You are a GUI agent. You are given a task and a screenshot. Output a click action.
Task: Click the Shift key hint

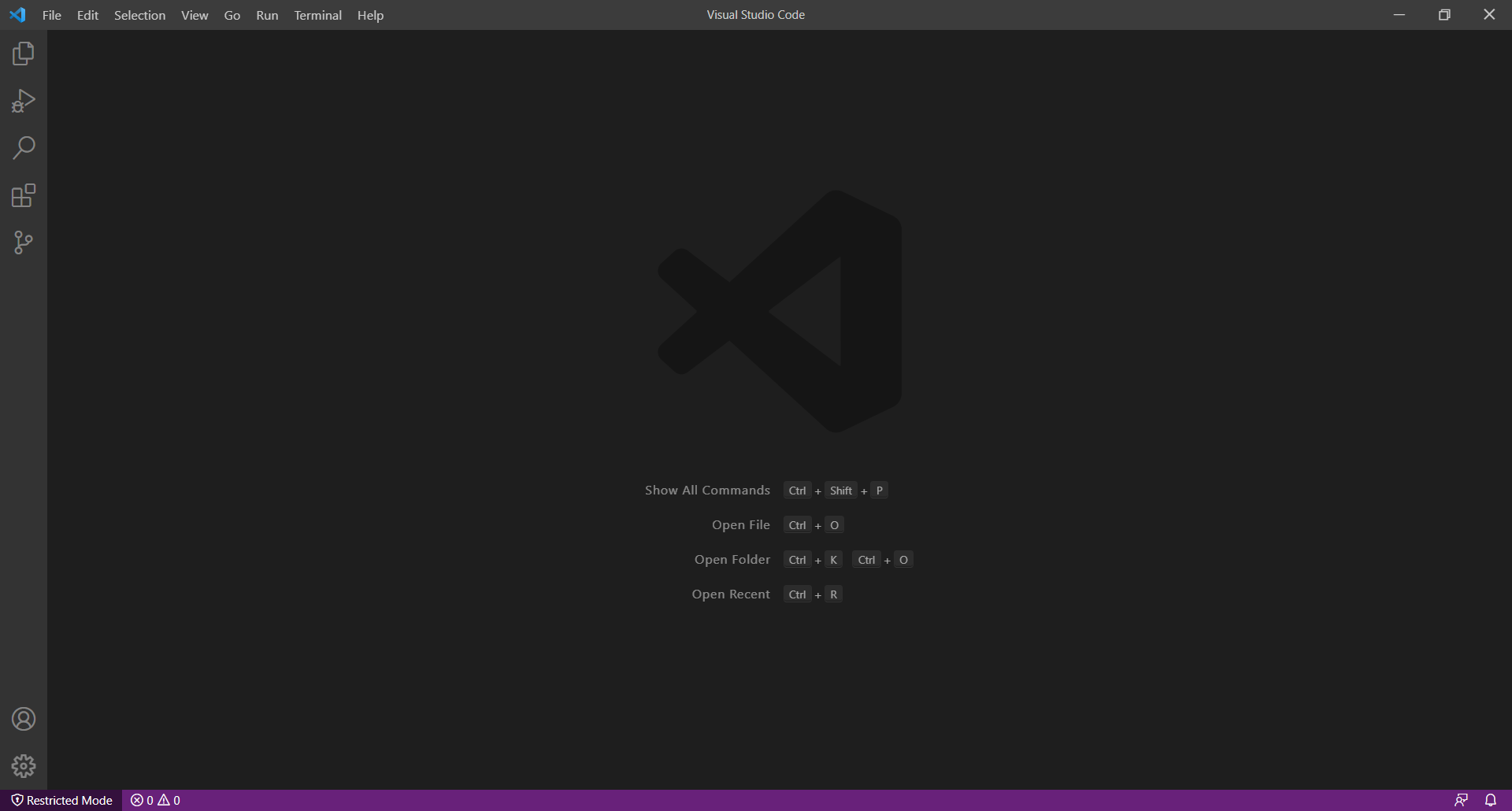pos(841,491)
